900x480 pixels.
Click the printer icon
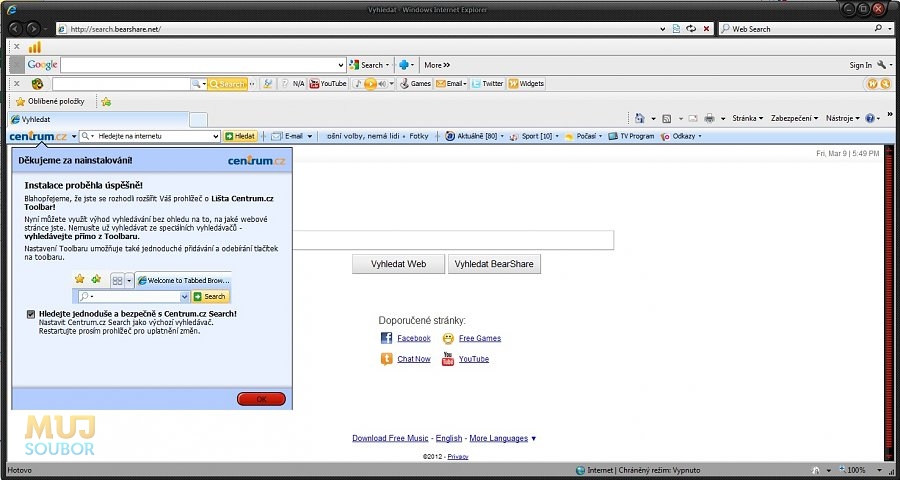point(709,119)
